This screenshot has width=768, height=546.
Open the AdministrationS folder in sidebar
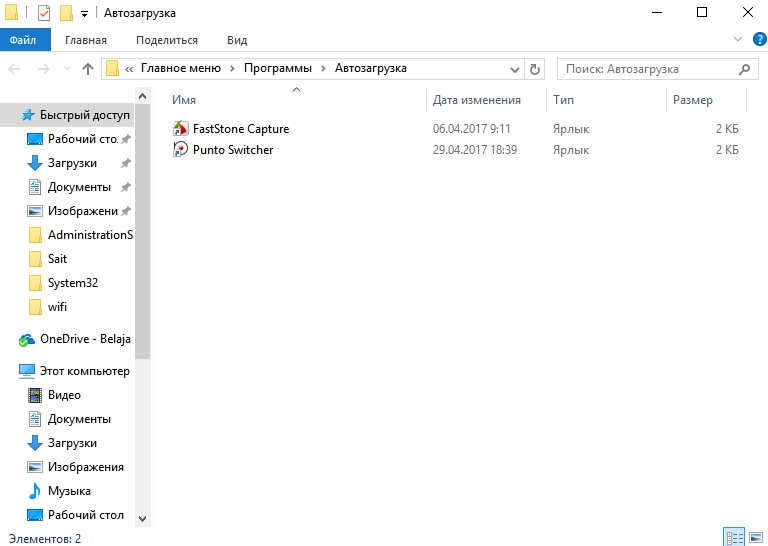[x=80, y=235]
